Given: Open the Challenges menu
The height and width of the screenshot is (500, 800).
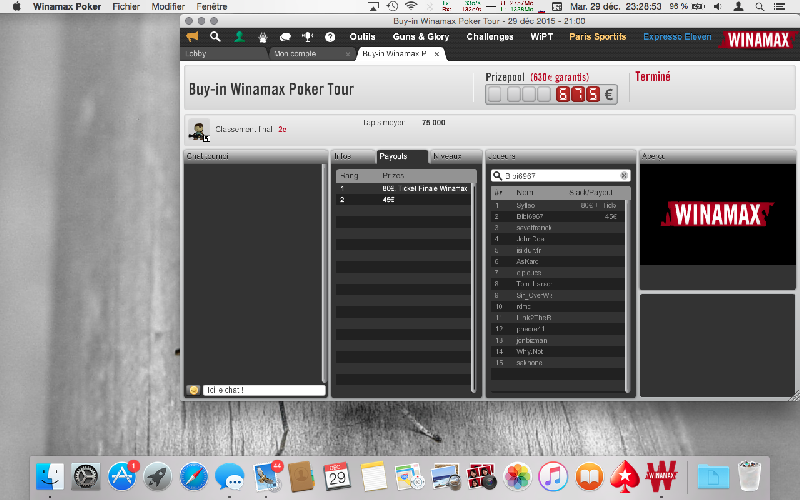Looking at the screenshot, I should click(x=490, y=37).
